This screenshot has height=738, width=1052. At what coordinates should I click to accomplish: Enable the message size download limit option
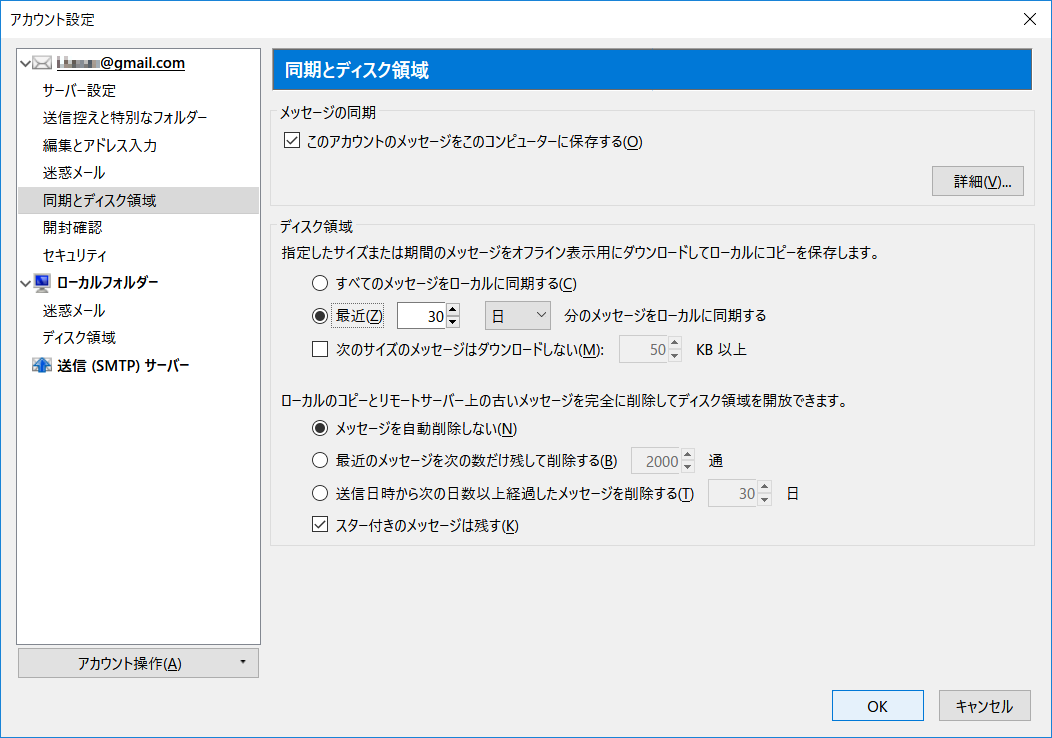pos(320,348)
